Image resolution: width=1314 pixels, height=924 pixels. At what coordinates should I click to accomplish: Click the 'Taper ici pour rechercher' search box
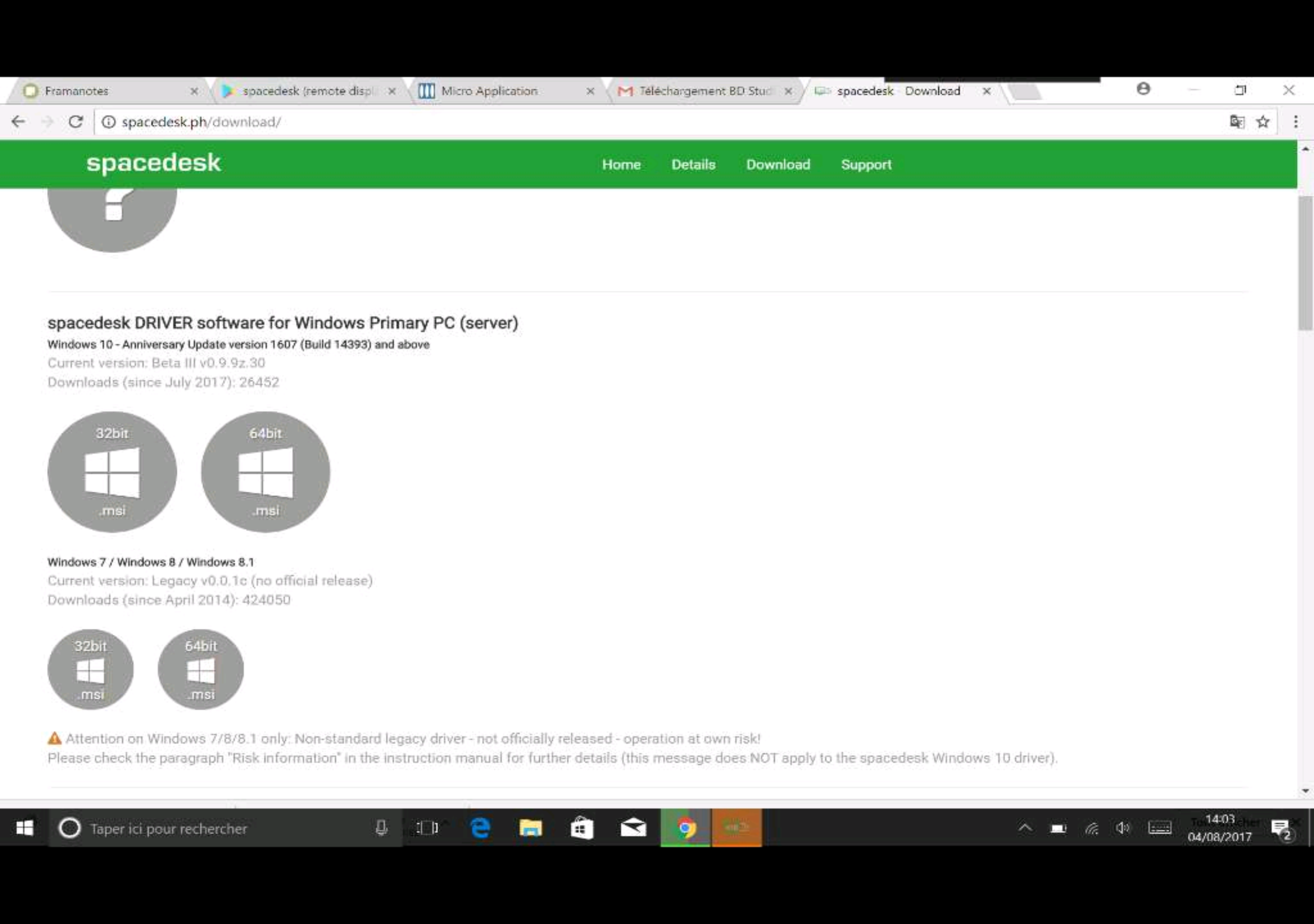point(226,828)
